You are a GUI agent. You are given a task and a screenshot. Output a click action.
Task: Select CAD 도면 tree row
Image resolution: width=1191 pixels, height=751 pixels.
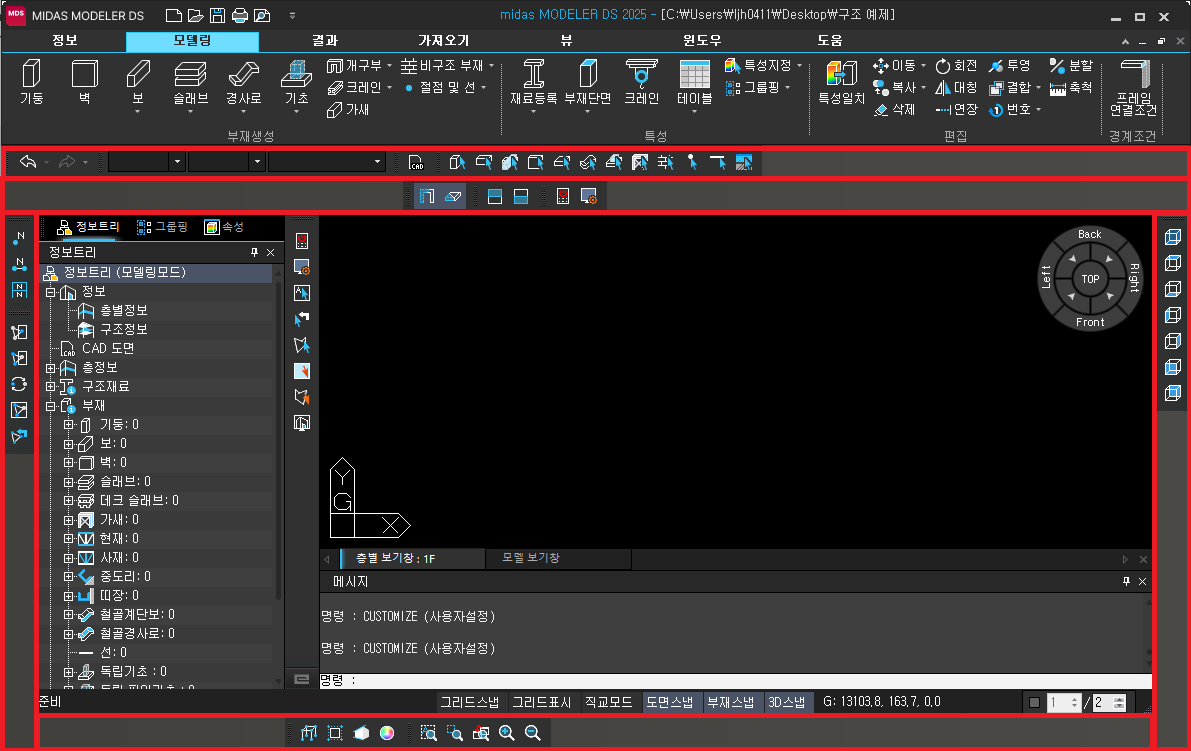pyautogui.click(x=108, y=349)
